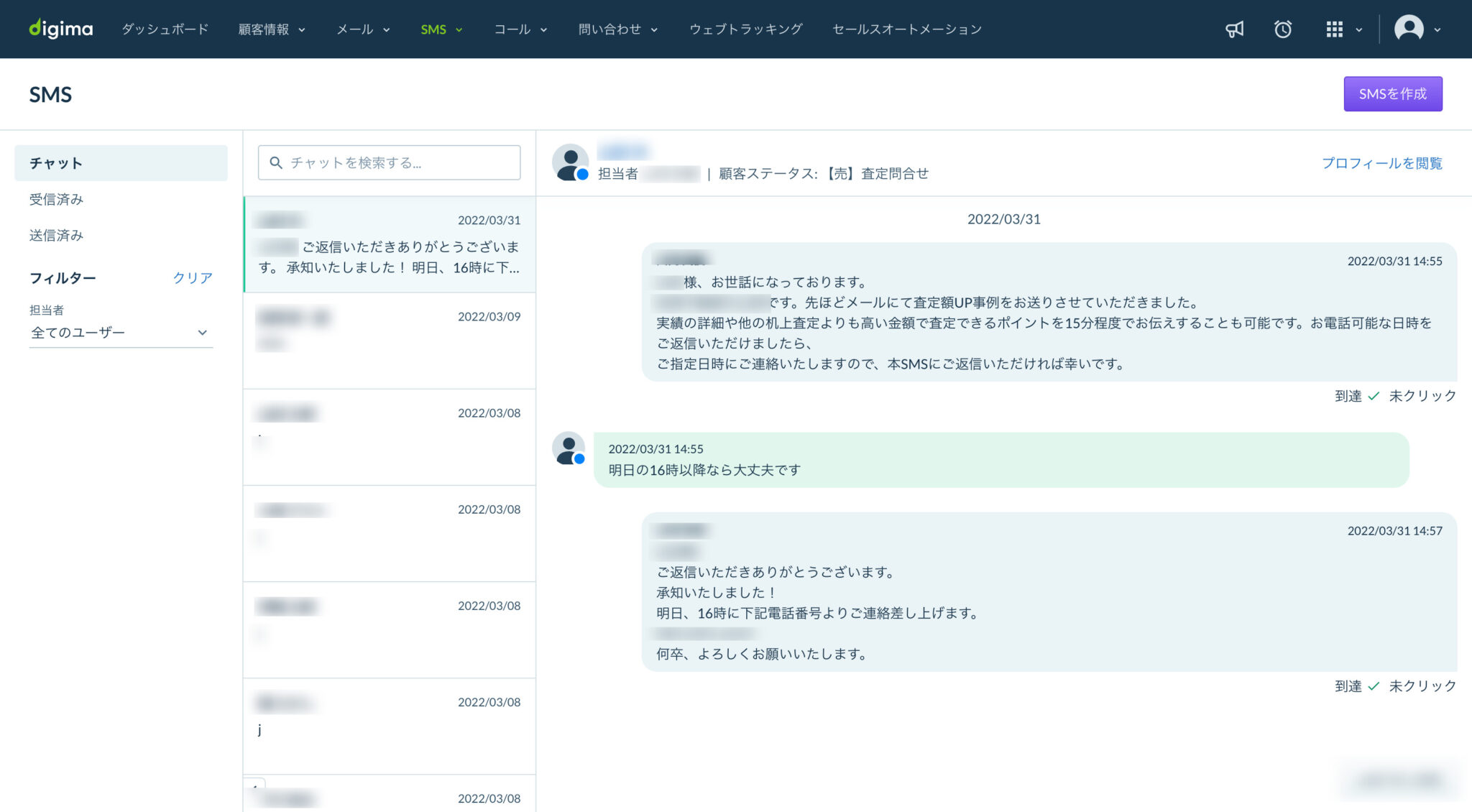The width and height of the screenshot is (1472, 812).
Task: Click the search magnifier in chat search
Action: [275, 162]
